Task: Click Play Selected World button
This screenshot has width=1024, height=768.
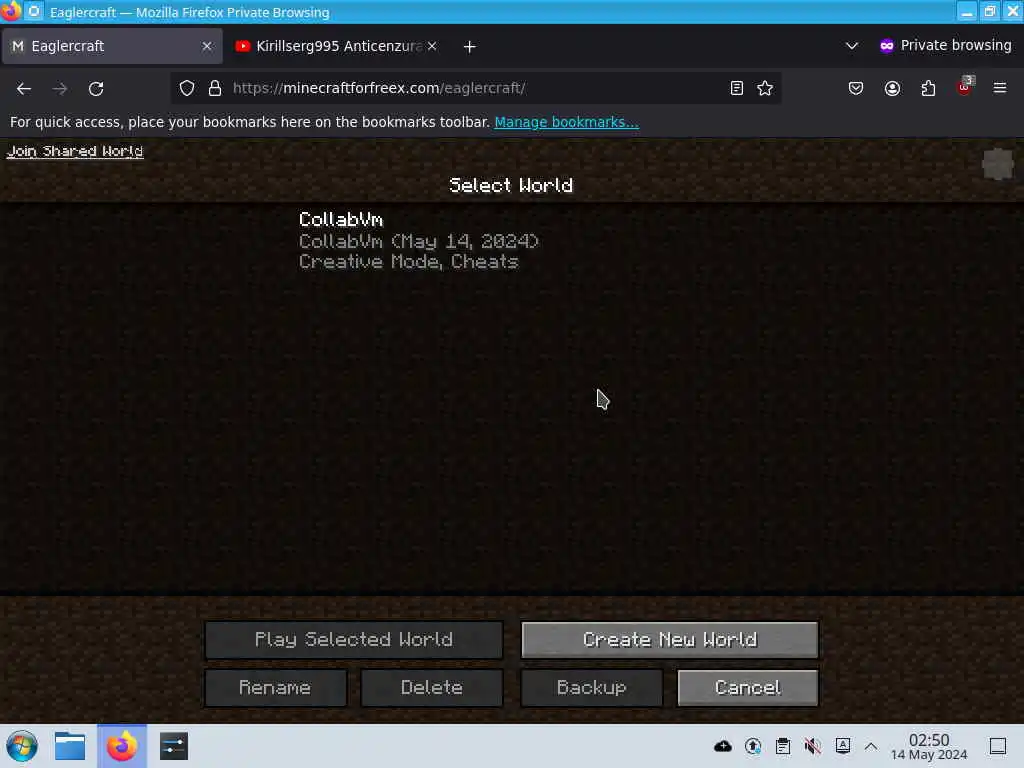Action: (353, 639)
